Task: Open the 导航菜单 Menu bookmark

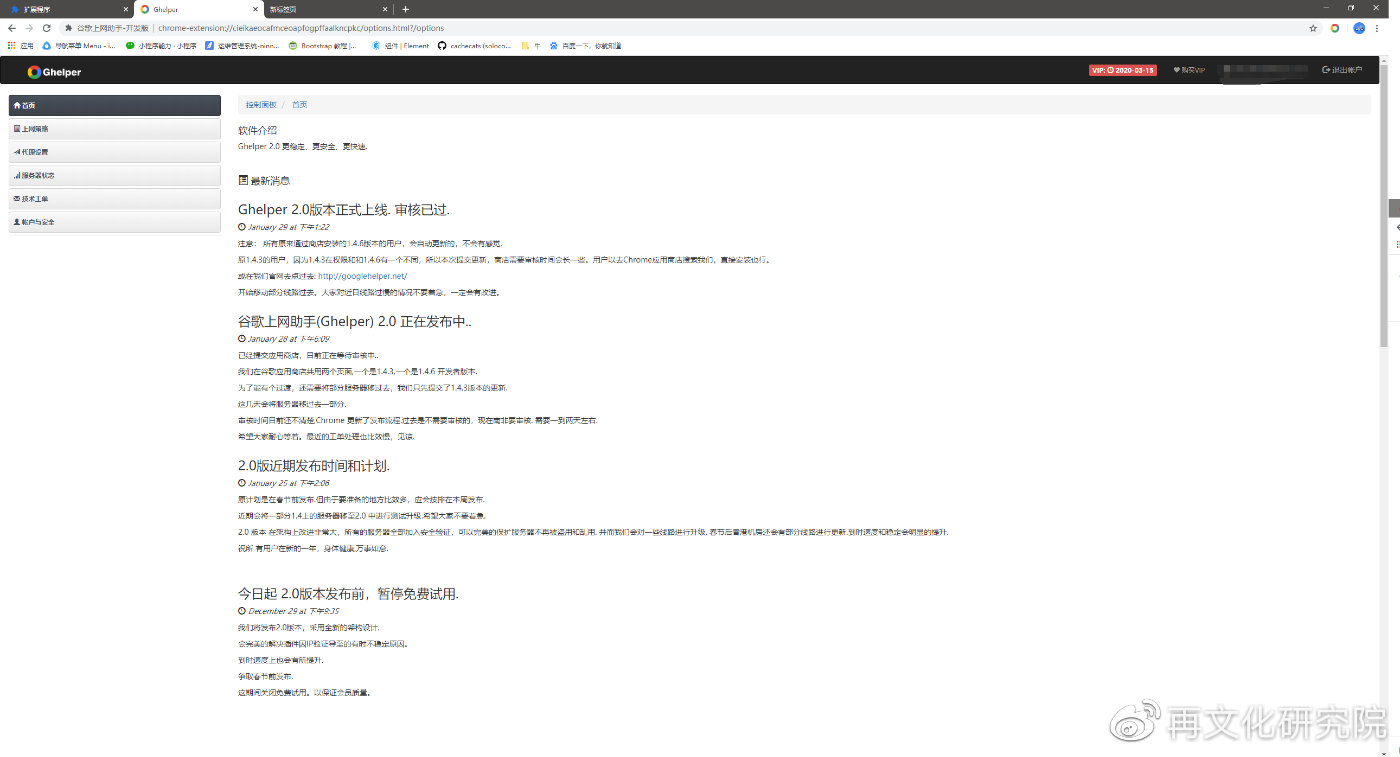Action: (79, 45)
